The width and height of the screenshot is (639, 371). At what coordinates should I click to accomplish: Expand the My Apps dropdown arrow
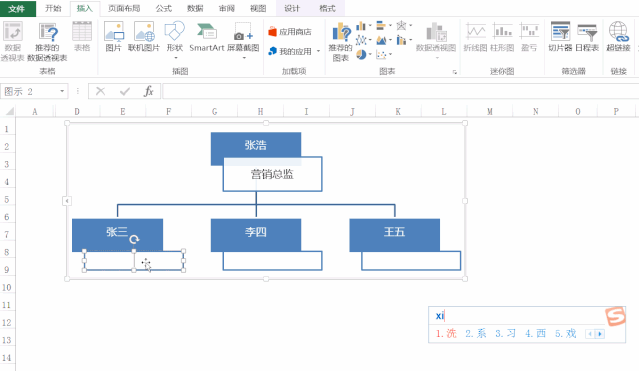(x=318, y=51)
